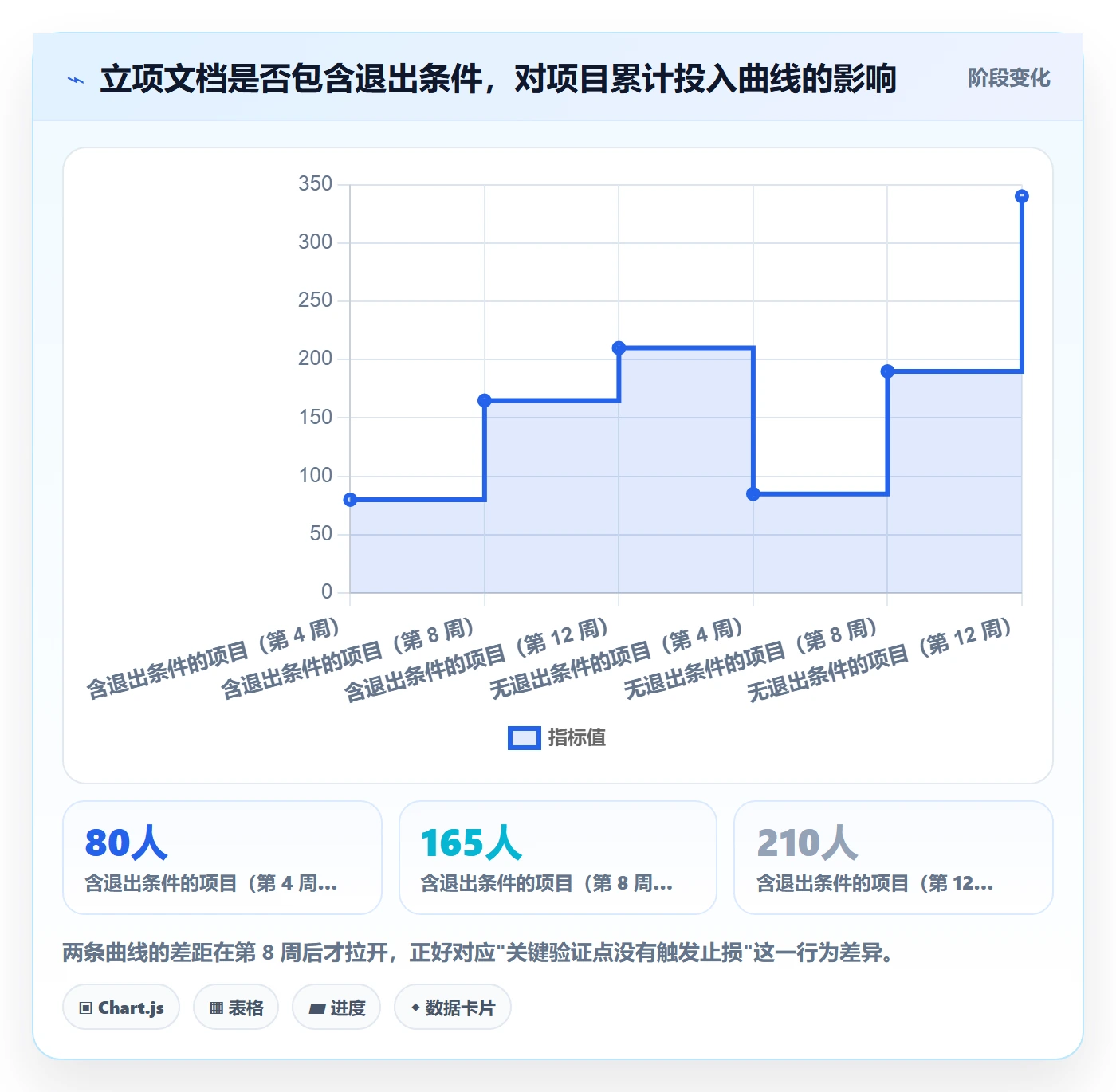
Task: Click the x-axis label 含退出条件的项目（第 12 周）
Action: (477, 660)
